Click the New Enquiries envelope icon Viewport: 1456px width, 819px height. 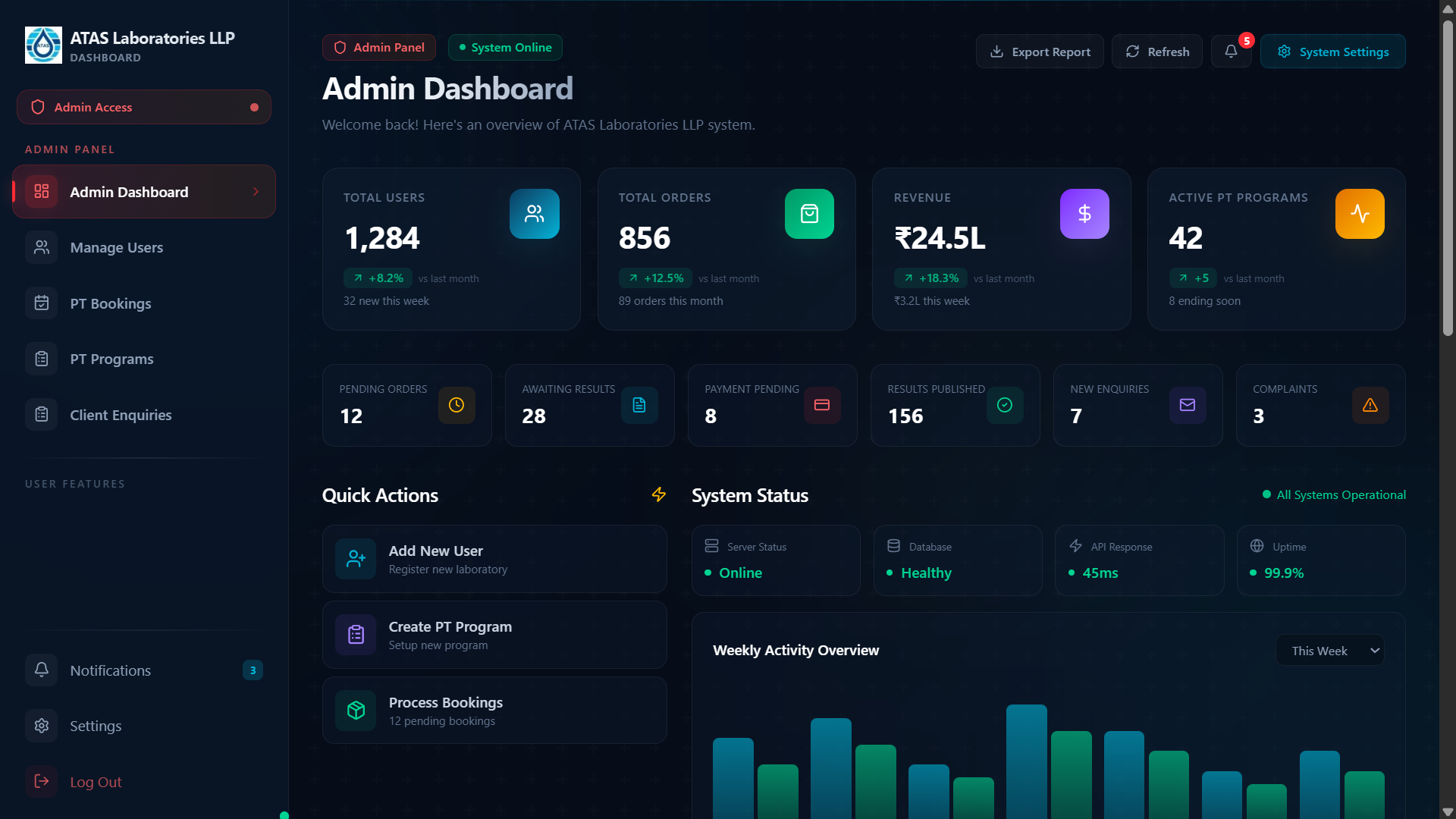pos(1188,405)
